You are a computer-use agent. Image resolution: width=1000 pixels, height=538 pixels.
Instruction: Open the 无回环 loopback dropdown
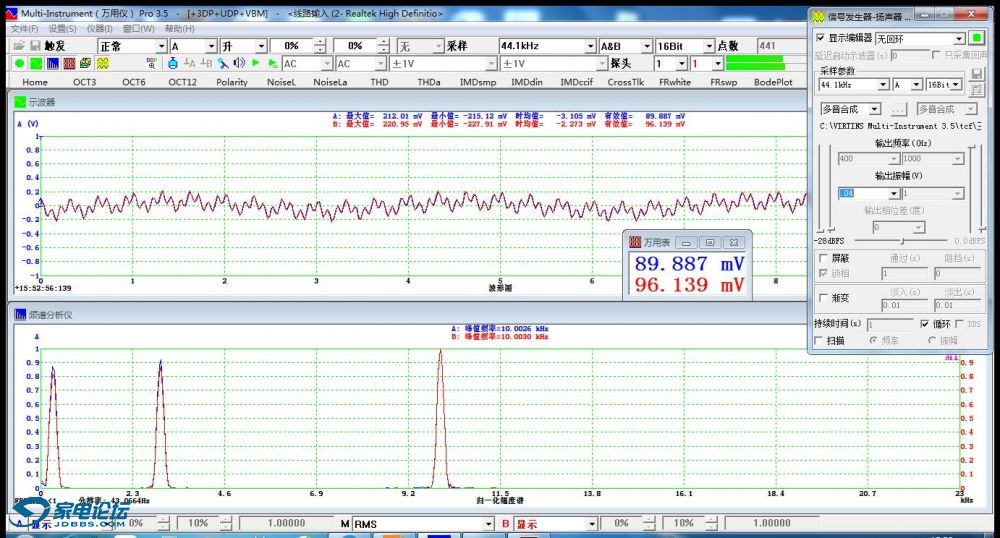click(x=959, y=38)
